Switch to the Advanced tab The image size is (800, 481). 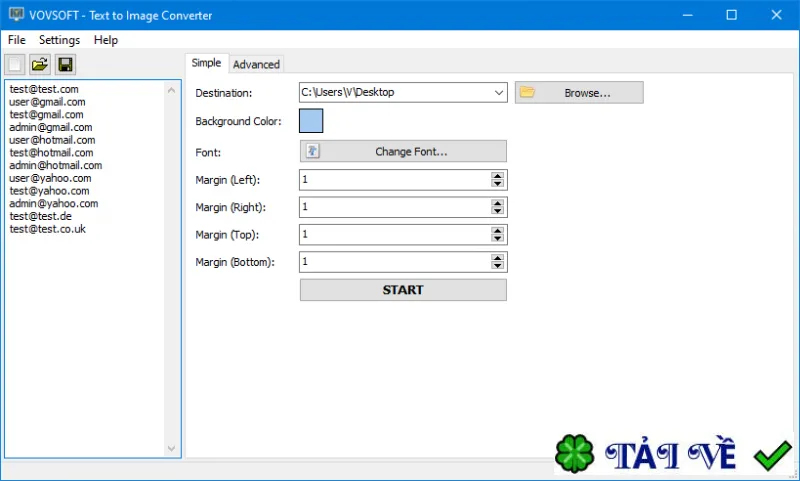tap(256, 64)
